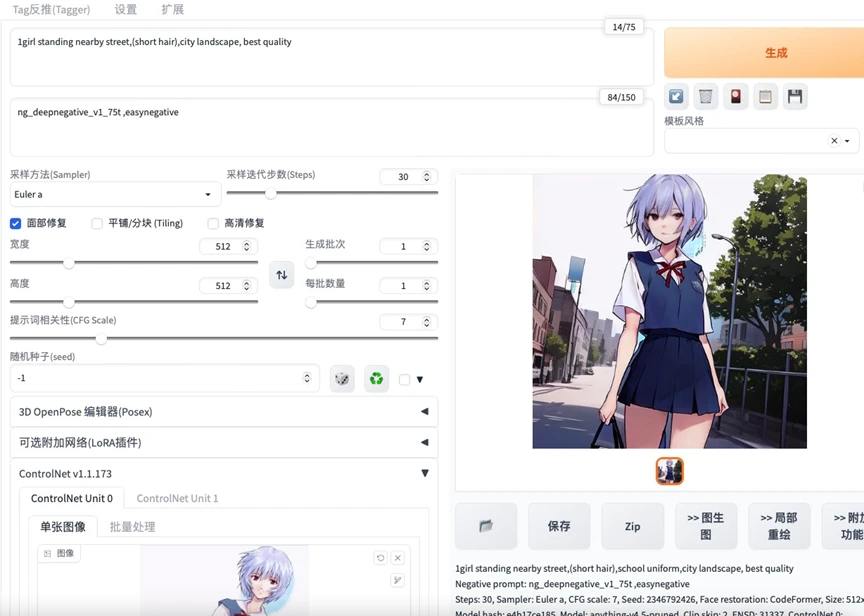Expand extra seed options triangle
Image resolution: width=864 pixels, height=616 pixels.
pos(420,379)
